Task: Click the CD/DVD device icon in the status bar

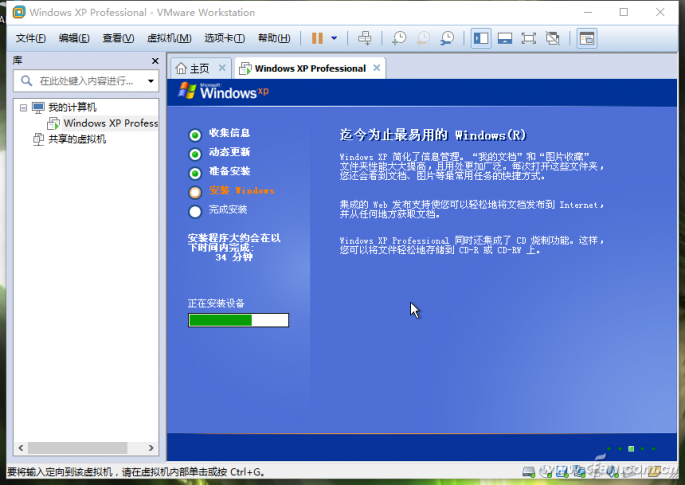Action: coord(545,471)
